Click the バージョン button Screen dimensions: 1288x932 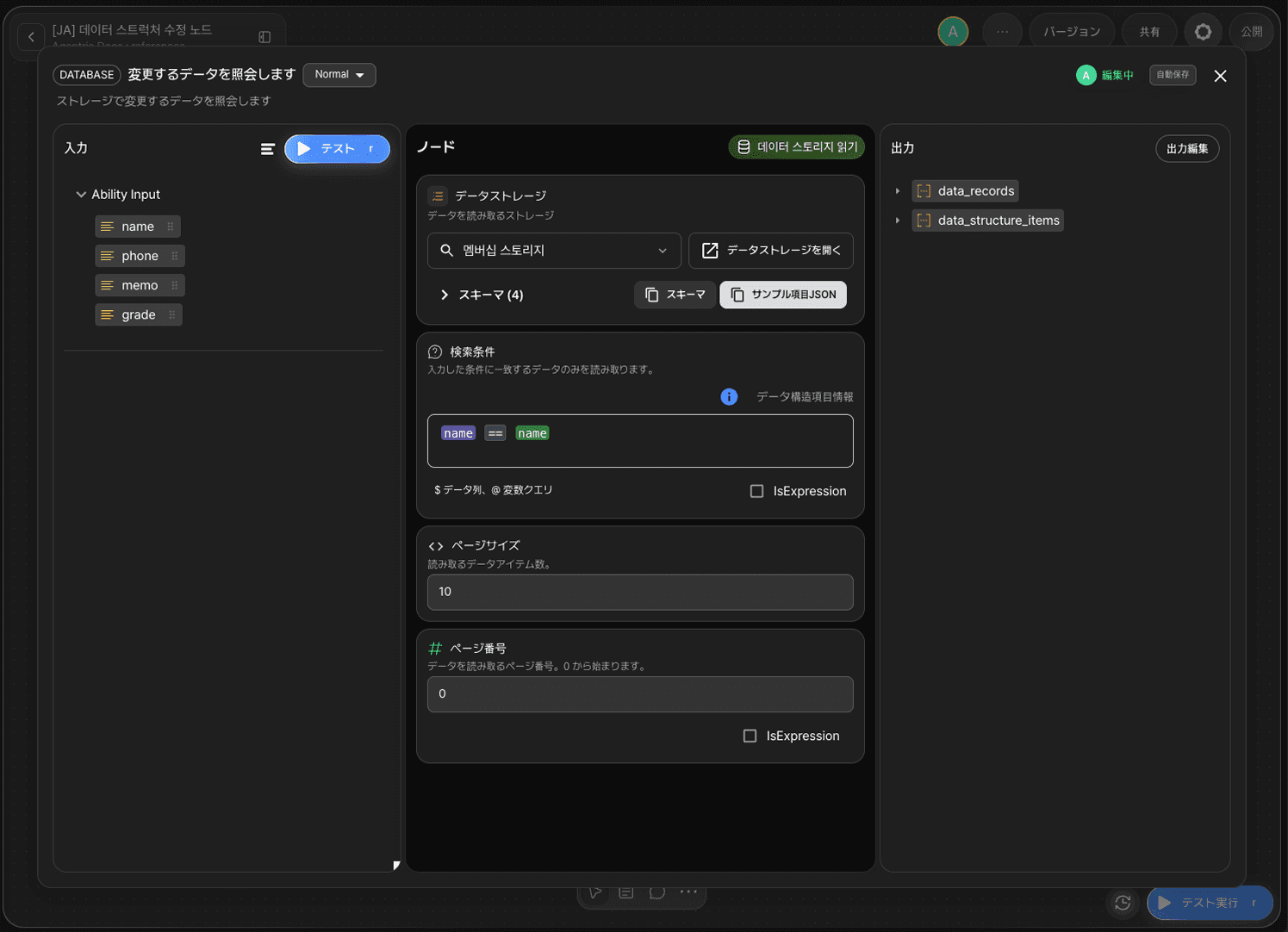(1072, 32)
